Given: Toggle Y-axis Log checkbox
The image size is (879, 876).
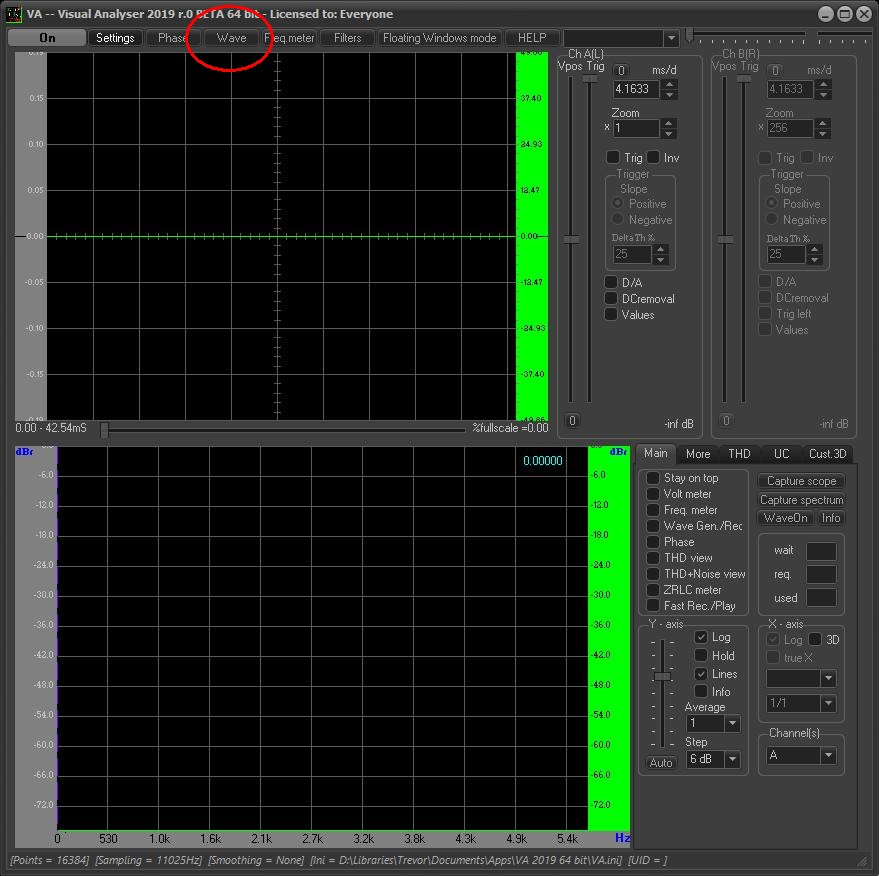Looking at the screenshot, I should pos(701,637).
